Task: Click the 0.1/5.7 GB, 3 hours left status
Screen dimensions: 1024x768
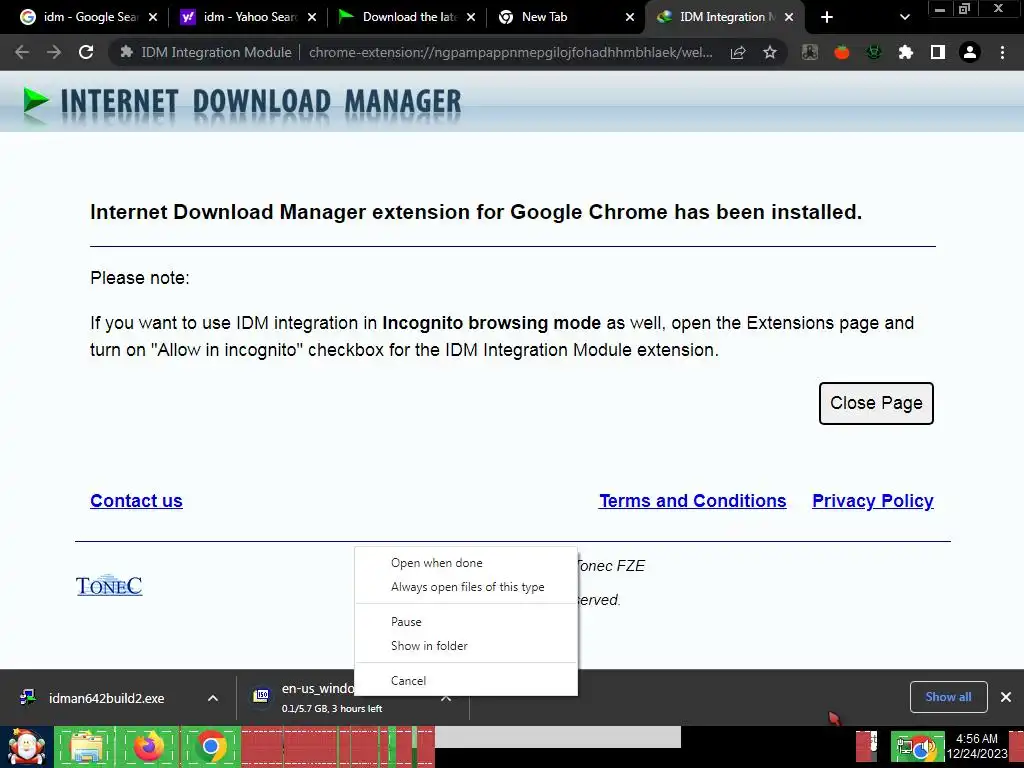Action: click(x=332, y=709)
